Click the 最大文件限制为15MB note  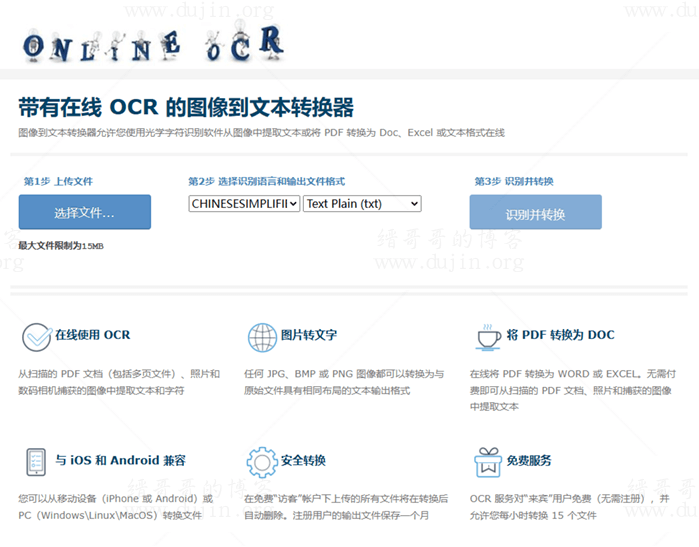pos(61,246)
